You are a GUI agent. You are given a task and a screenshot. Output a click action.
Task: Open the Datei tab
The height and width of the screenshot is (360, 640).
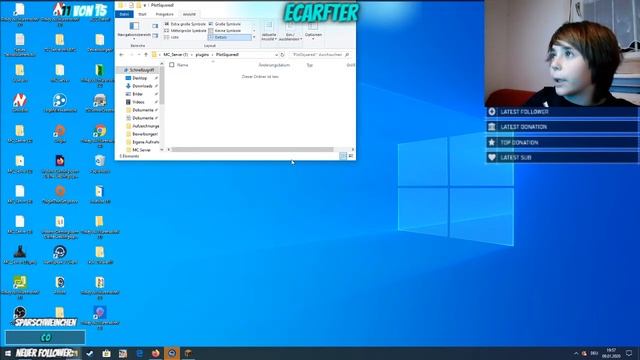(x=124, y=14)
